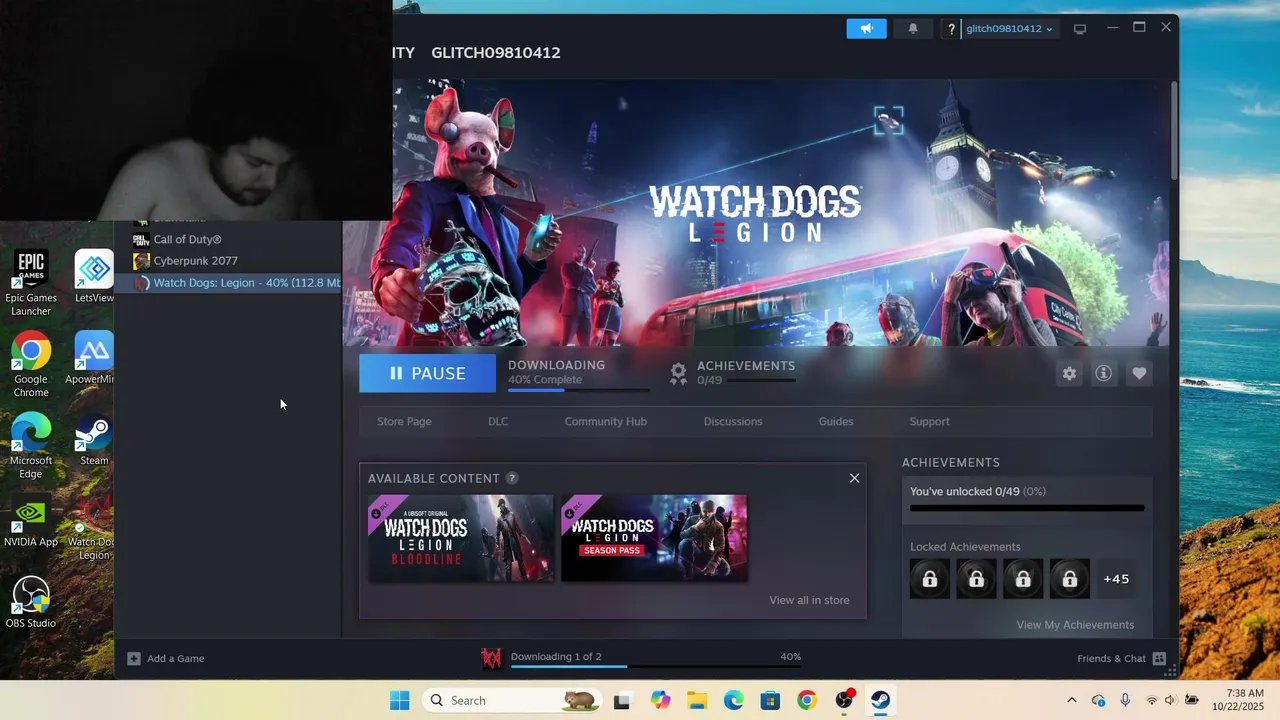Open the GLITCH09810412 profile menu

[495, 53]
